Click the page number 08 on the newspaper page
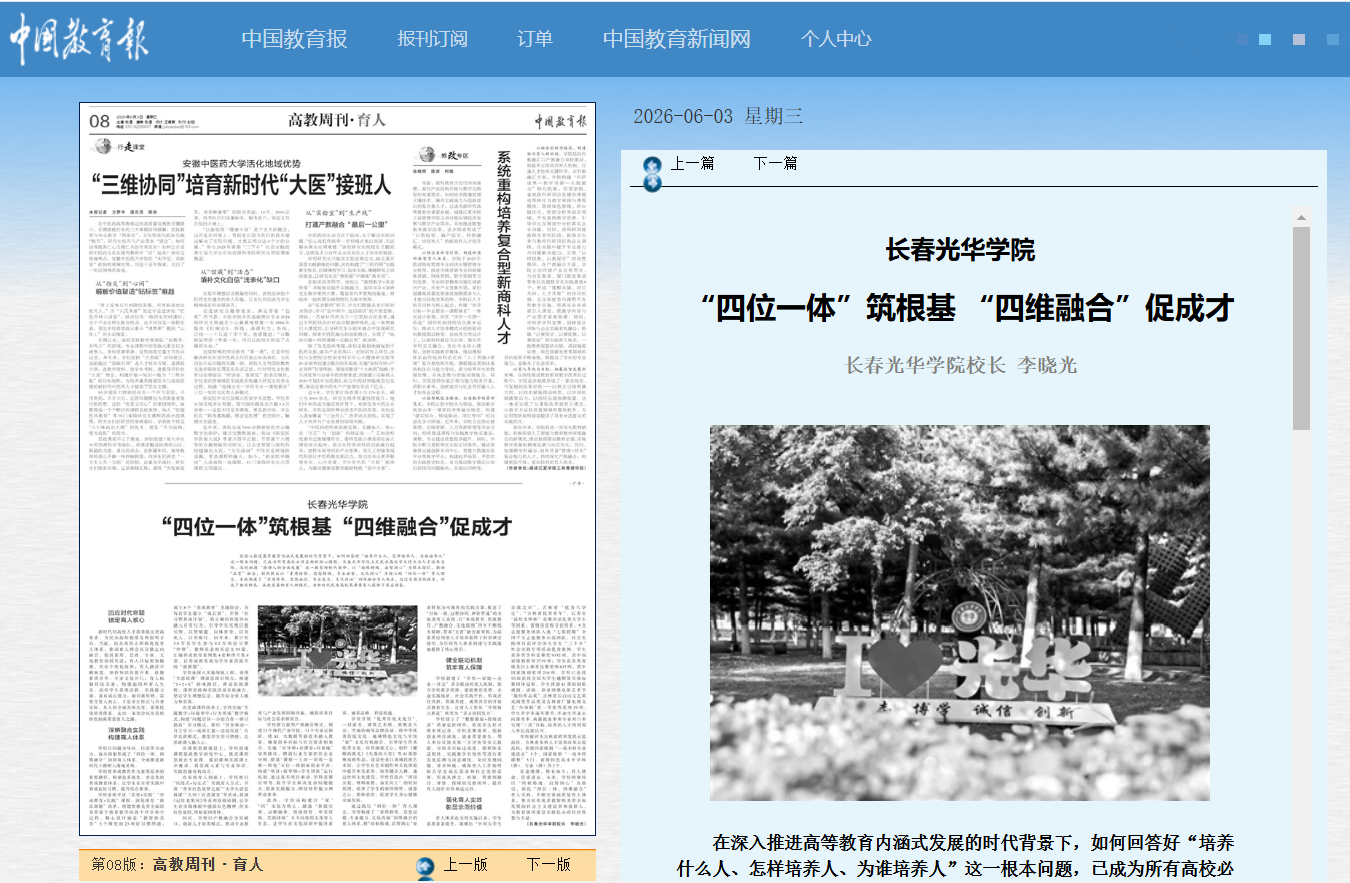The image size is (1350, 883). [x=100, y=122]
